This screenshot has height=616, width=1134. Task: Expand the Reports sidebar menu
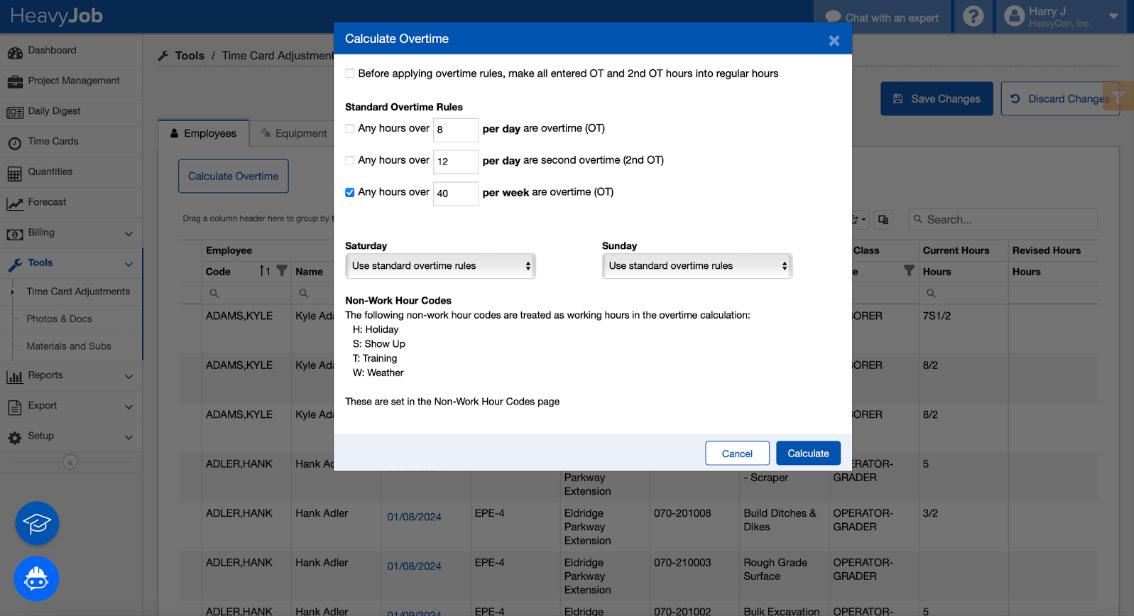tap(129, 376)
